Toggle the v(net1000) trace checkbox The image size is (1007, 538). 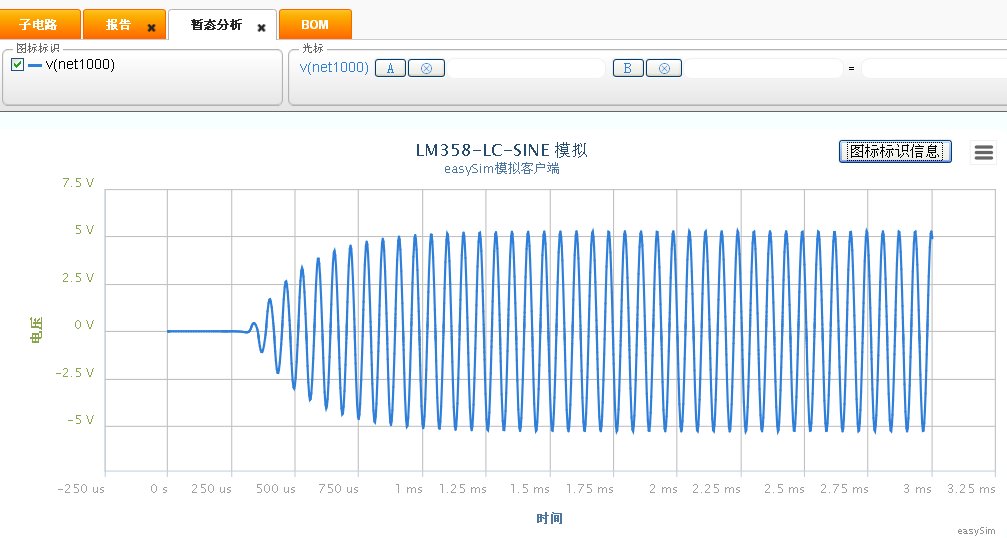click(18, 64)
